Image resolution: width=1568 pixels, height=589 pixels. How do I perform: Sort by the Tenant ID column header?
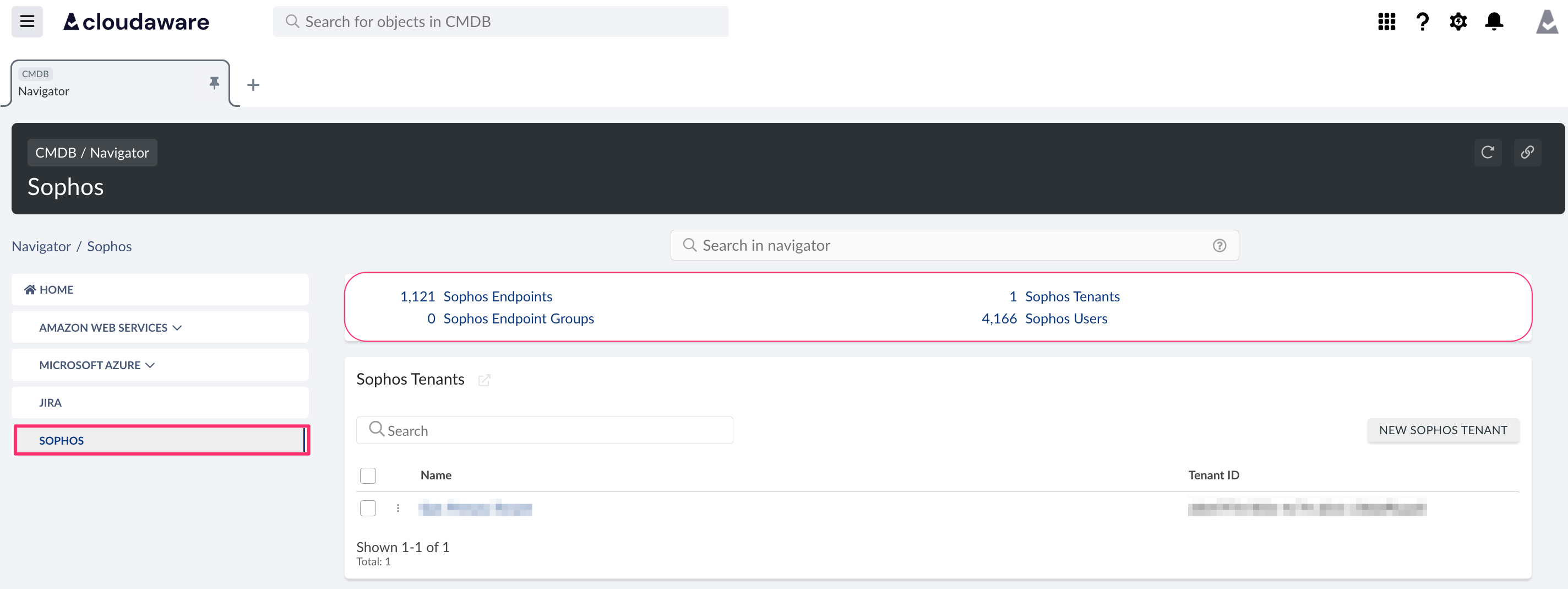click(1213, 475)
